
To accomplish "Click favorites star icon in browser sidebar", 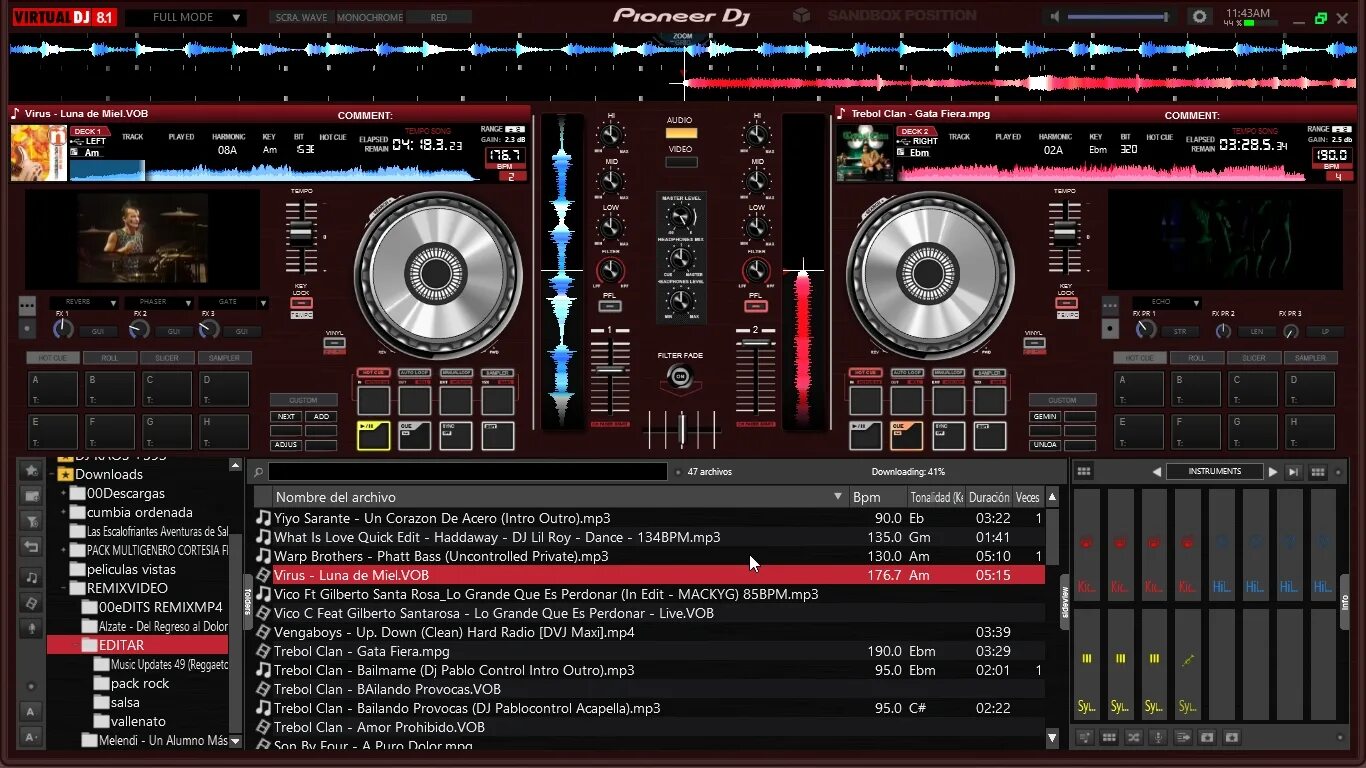I will click(31, 470).
